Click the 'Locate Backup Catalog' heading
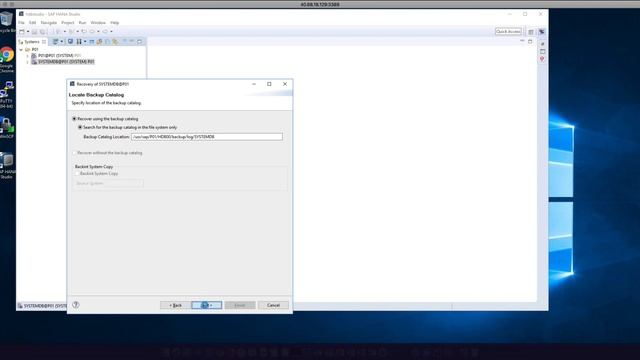Viewport: 640px width, 360px height. pyautogui.click(x=96, y=95)
